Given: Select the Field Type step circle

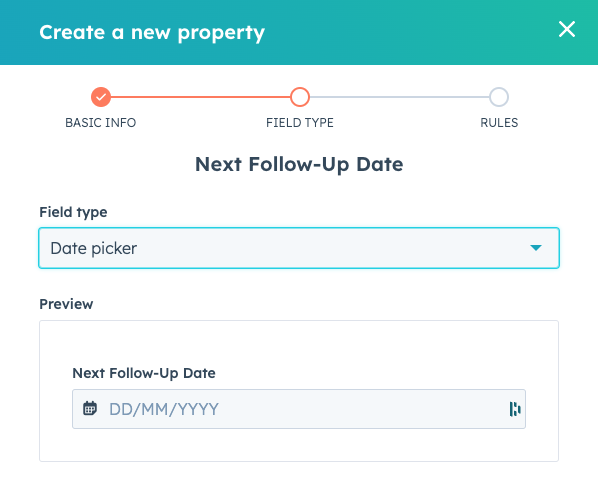Looking at the screenshot, I should [300, 97].
